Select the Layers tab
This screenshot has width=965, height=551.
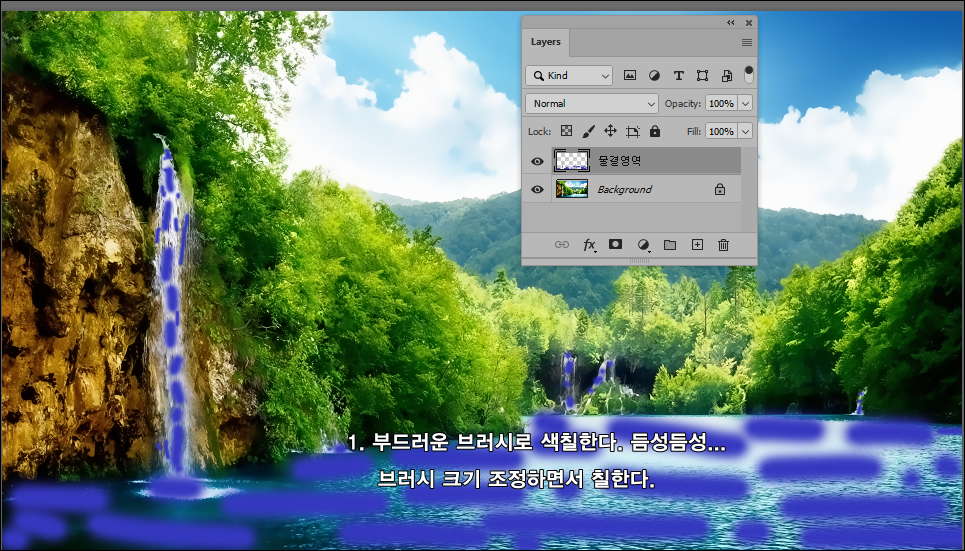coord(545,42)
